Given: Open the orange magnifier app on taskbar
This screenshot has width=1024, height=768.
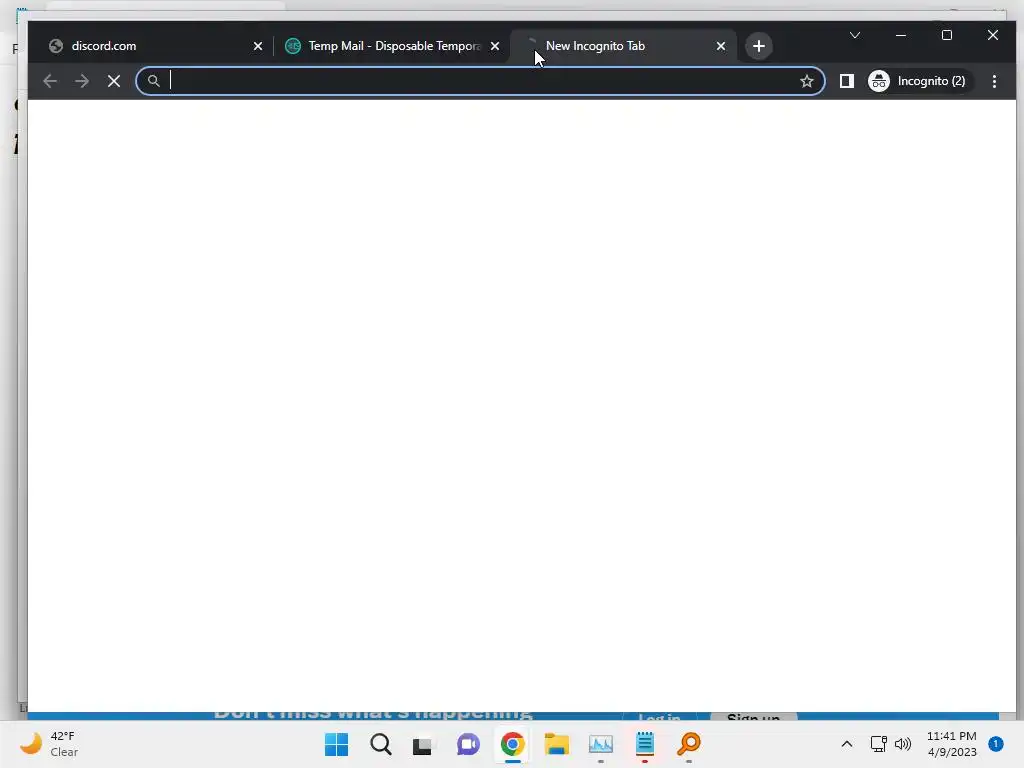Looking at the screenshot, I should (689, 744).
